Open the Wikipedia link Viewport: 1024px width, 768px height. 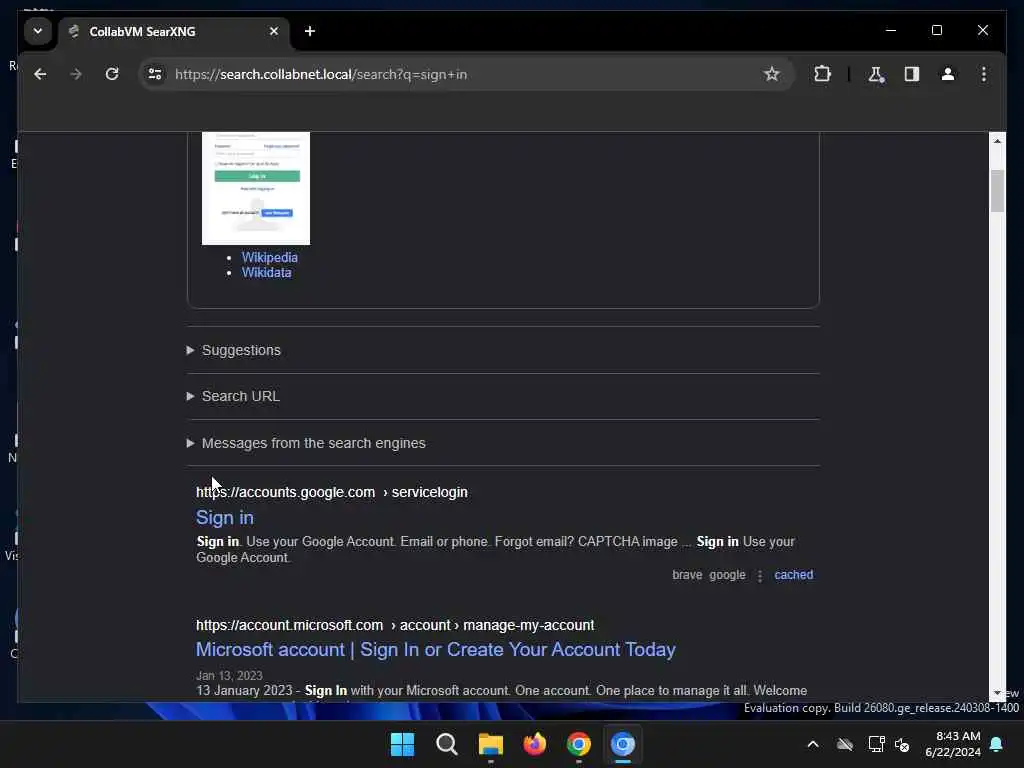coord(269,257)
